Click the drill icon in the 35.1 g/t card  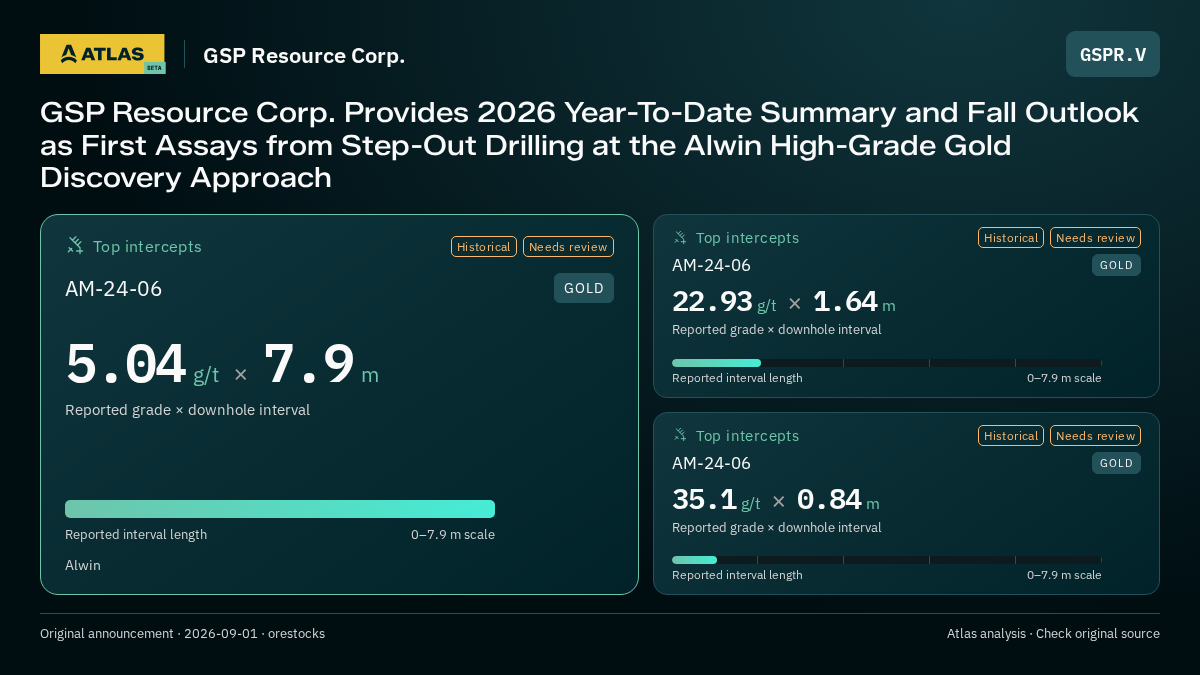[x=680, y=435]
